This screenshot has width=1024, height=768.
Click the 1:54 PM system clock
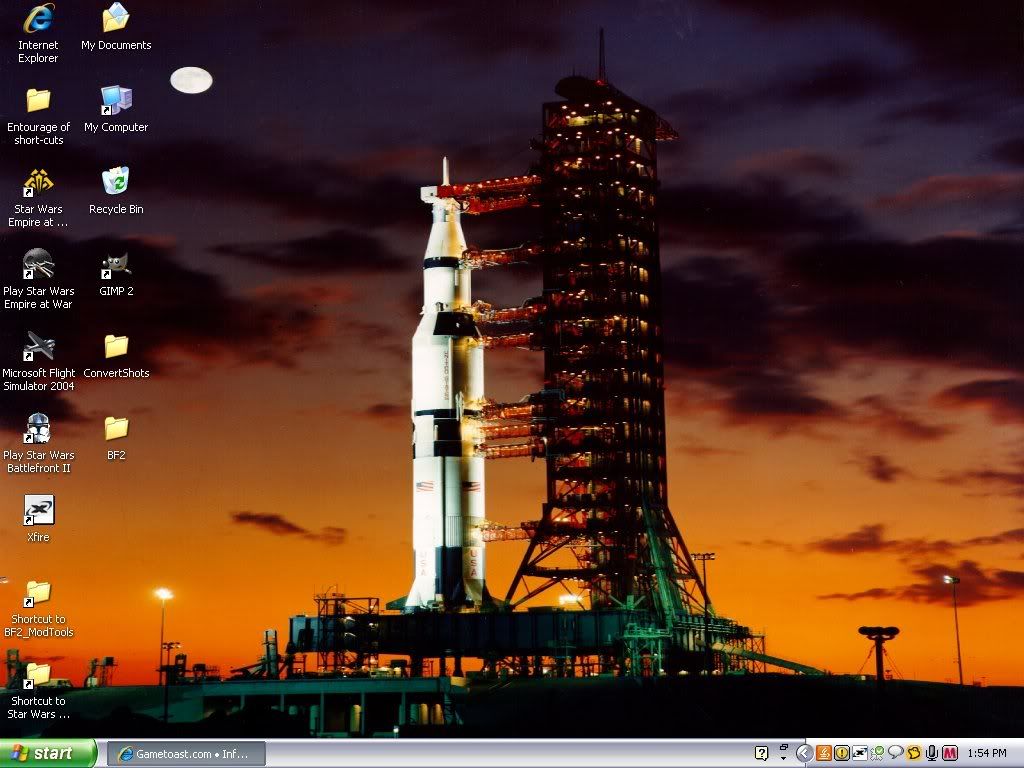987,753
